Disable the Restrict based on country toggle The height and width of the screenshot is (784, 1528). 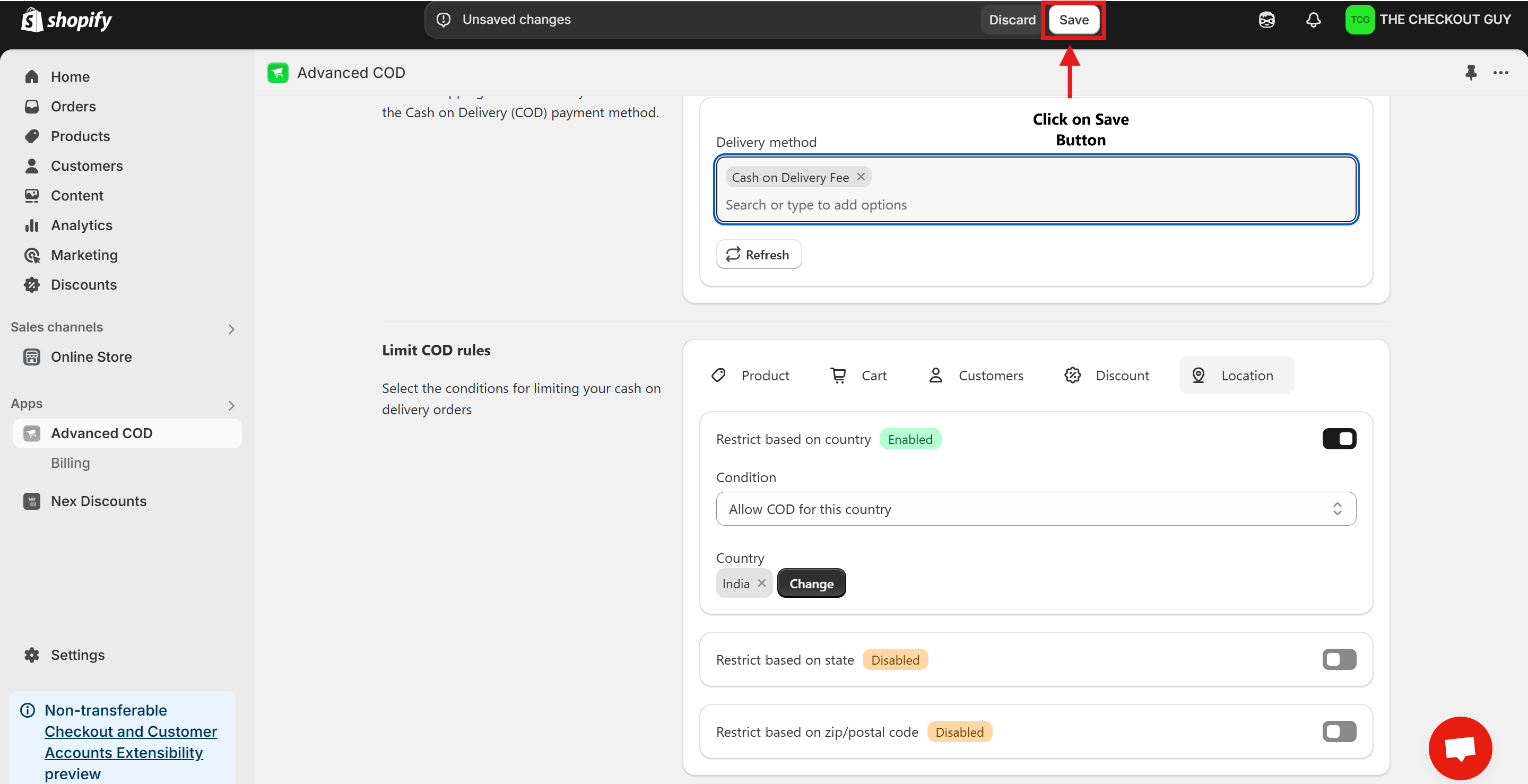[1339, 439]
